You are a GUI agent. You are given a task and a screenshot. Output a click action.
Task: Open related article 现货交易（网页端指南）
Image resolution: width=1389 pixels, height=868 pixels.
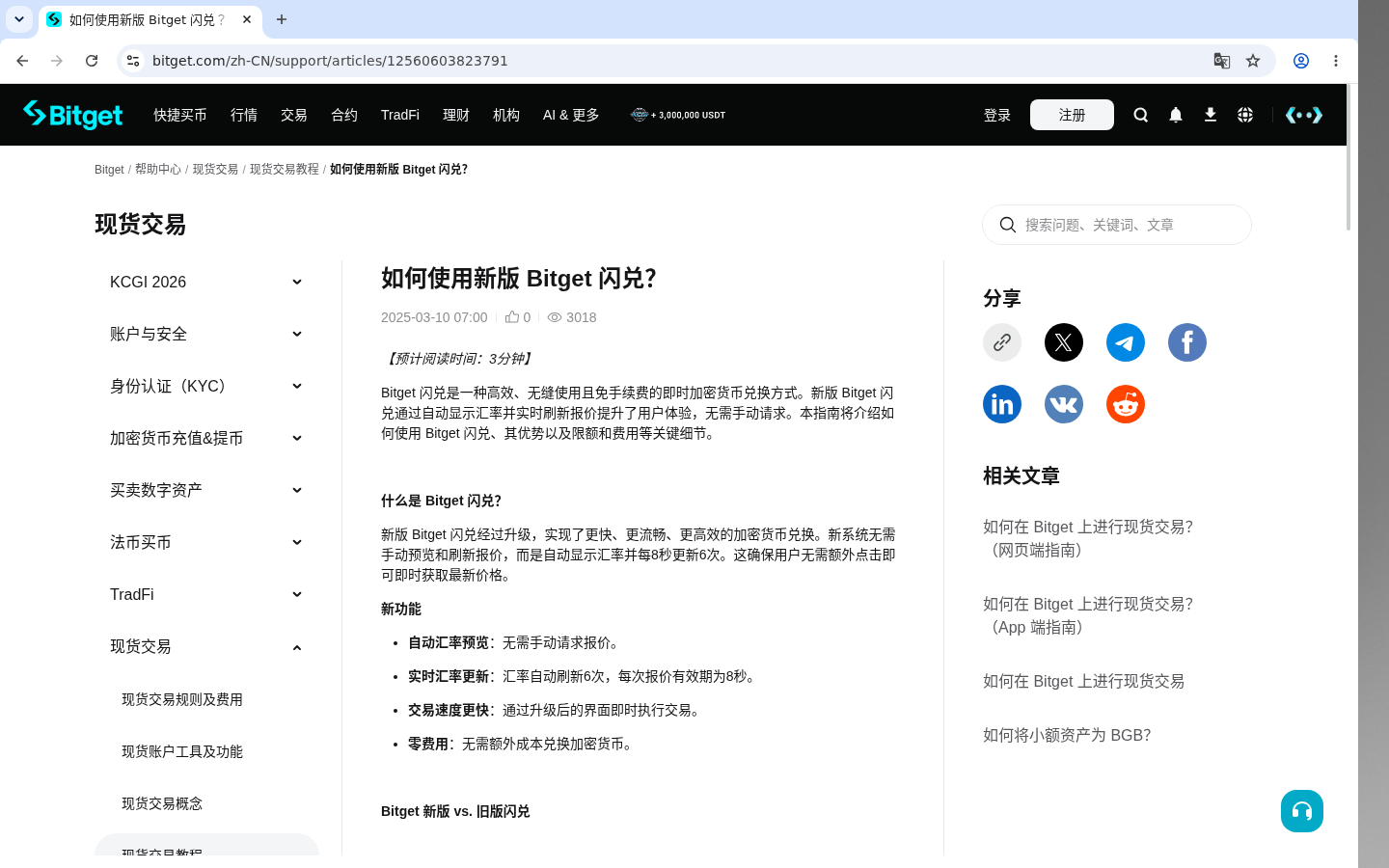pos(1088,538)
